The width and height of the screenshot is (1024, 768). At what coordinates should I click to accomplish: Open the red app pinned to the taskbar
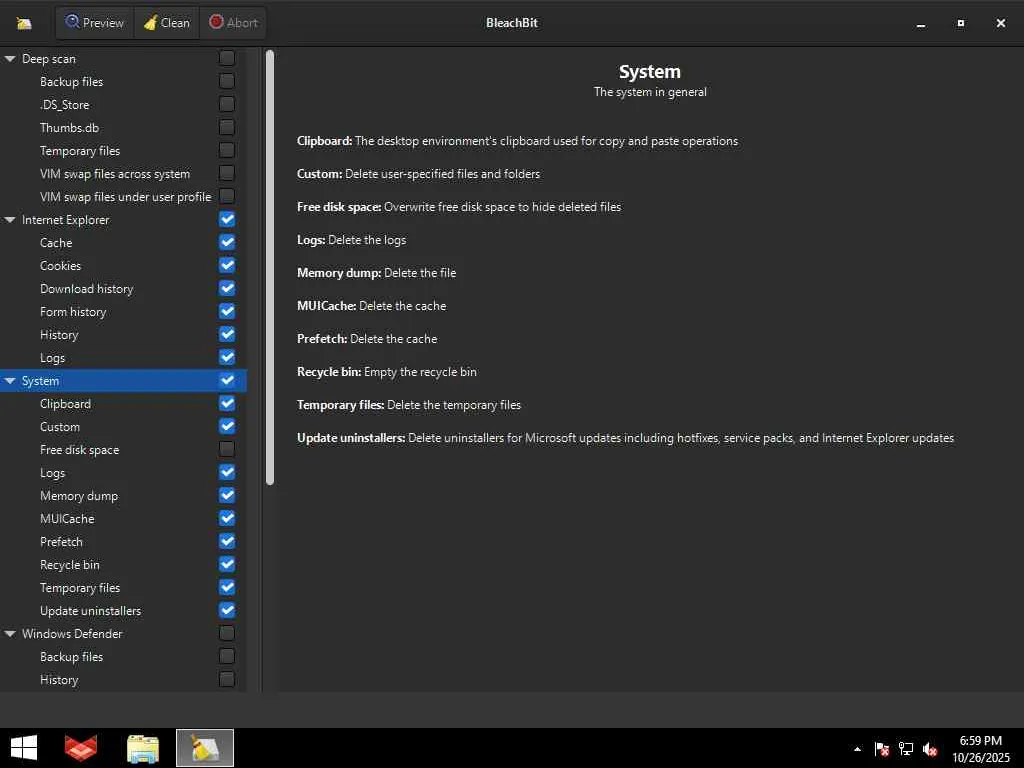[81, 748]
